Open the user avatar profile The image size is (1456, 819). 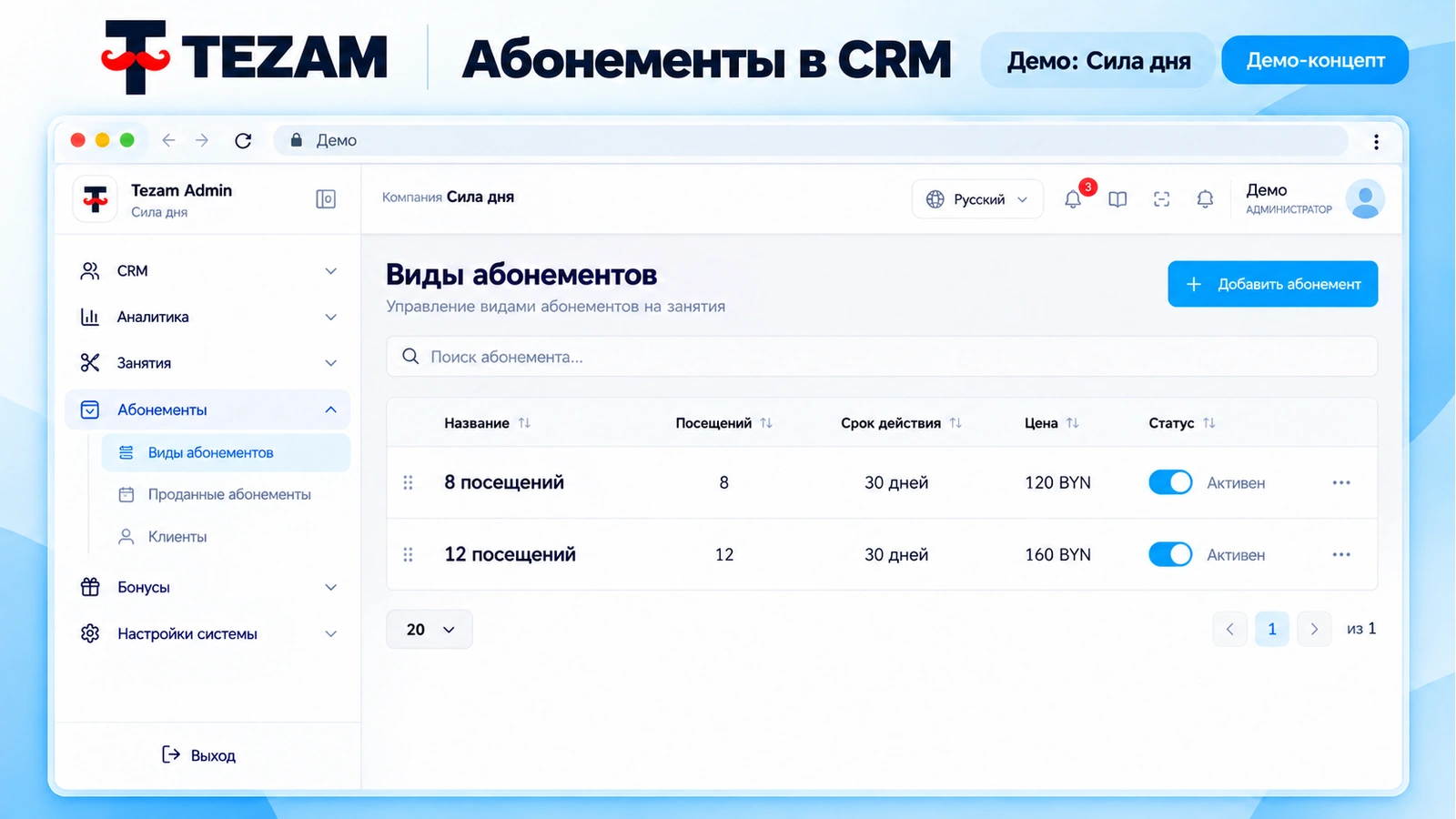click(1365, 198)
